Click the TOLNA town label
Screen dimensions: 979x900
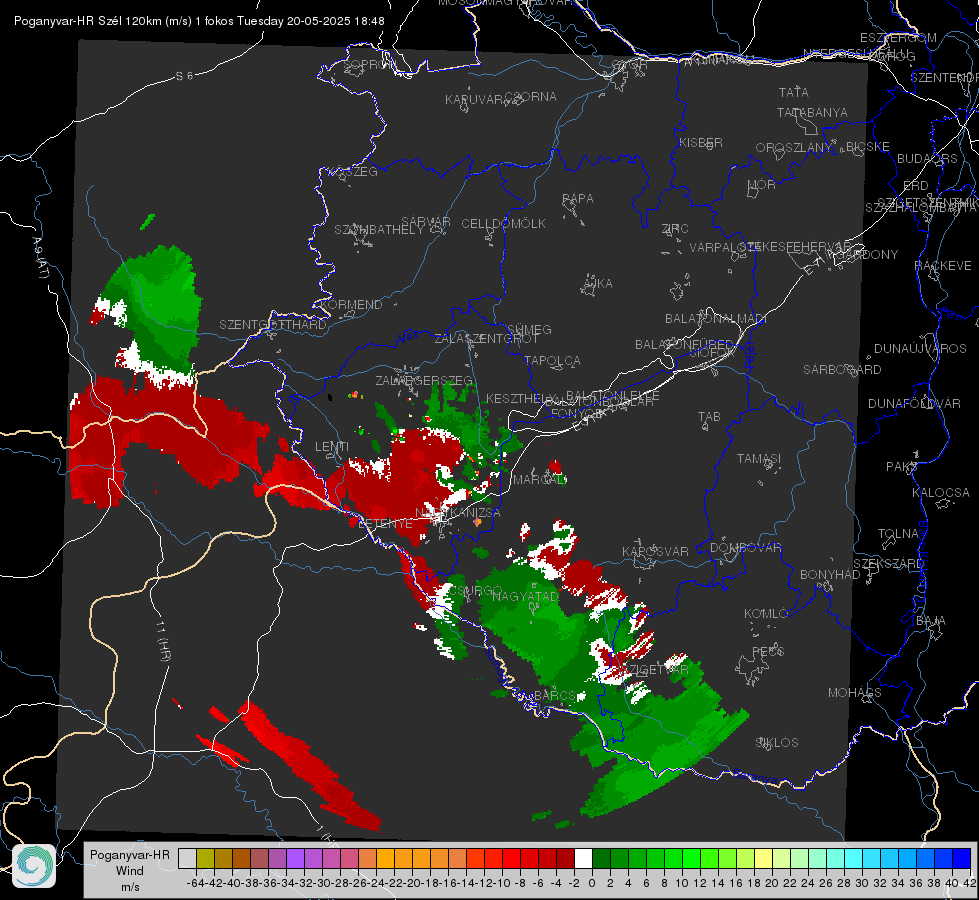coord(898,533)
